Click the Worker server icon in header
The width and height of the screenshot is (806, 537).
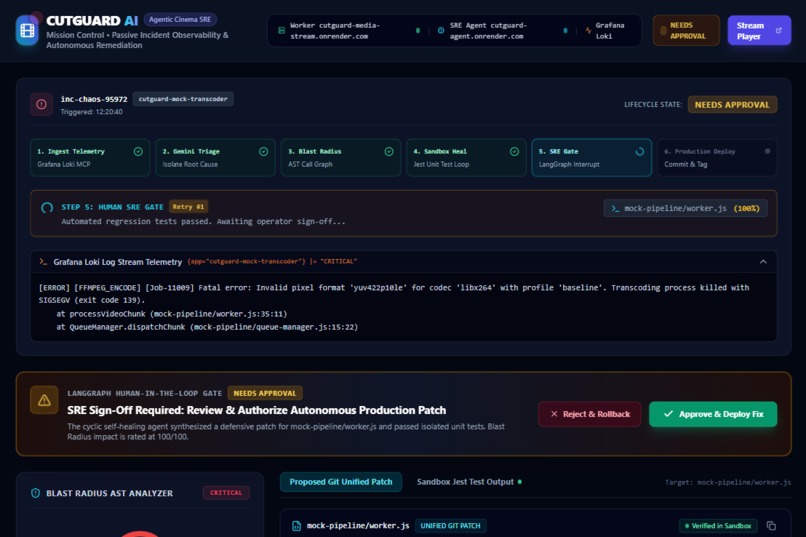click(282, 30)
